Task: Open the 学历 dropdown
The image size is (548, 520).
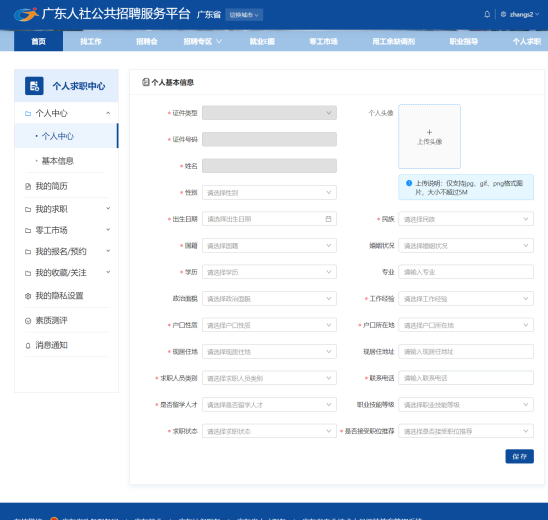Action: coord(269,272)
